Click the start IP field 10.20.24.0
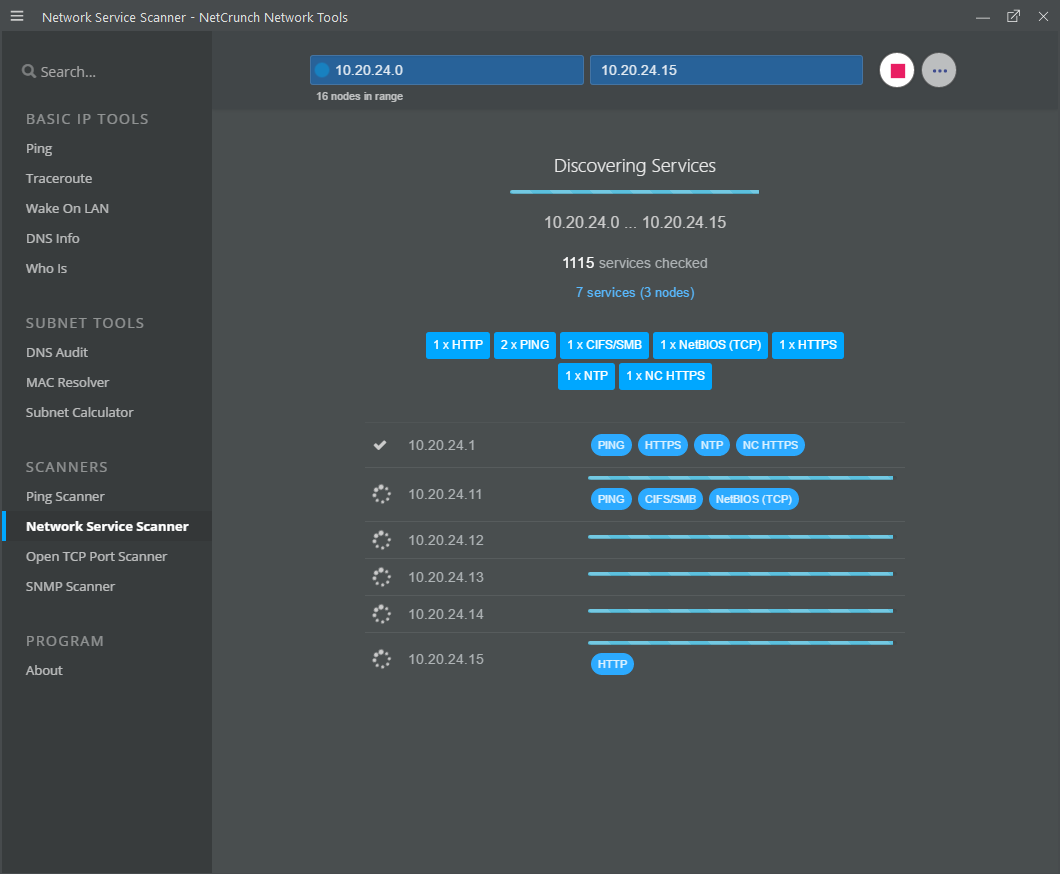 (446, 70)
